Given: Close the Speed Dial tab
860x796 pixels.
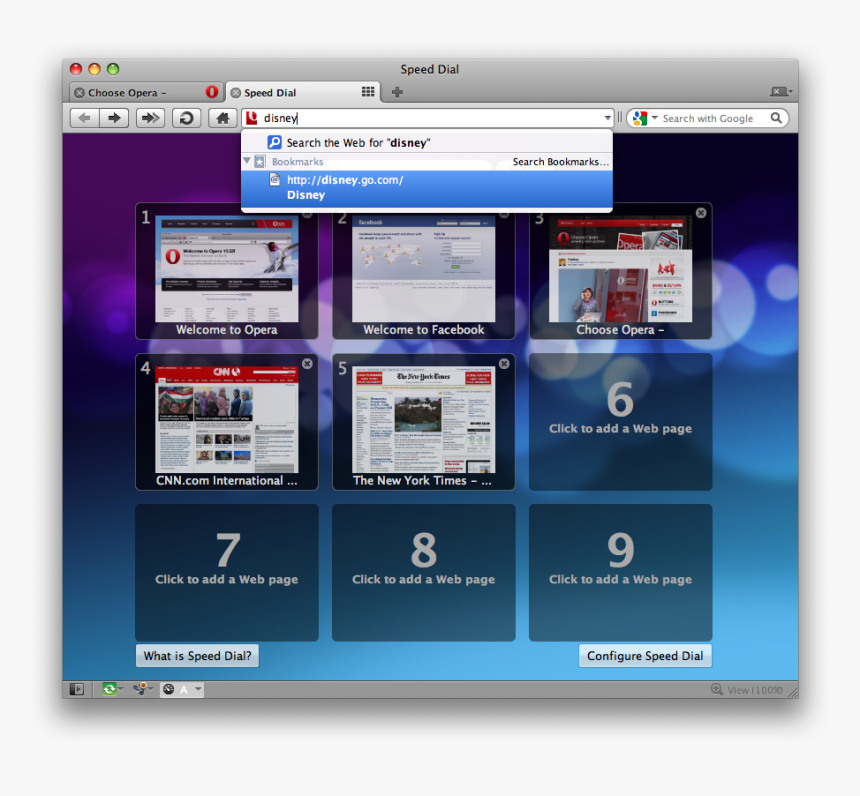Looking at the screenshot, I should pyautogui.click(x=236, y=93).
